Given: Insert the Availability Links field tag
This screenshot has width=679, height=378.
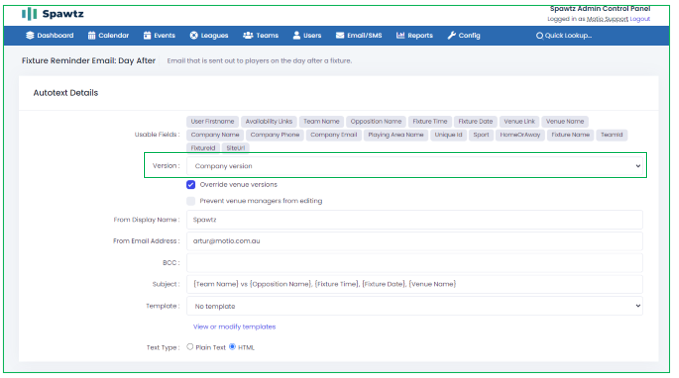Looking at the screenshot, I should pyautogui.click(x=269, y=122).
